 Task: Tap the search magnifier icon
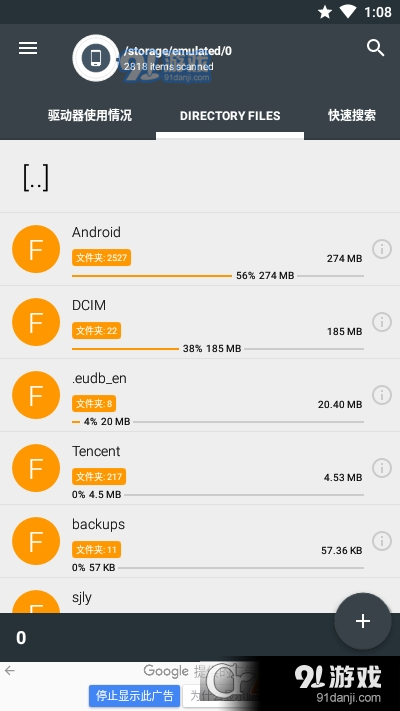click(x=376, y=48)
